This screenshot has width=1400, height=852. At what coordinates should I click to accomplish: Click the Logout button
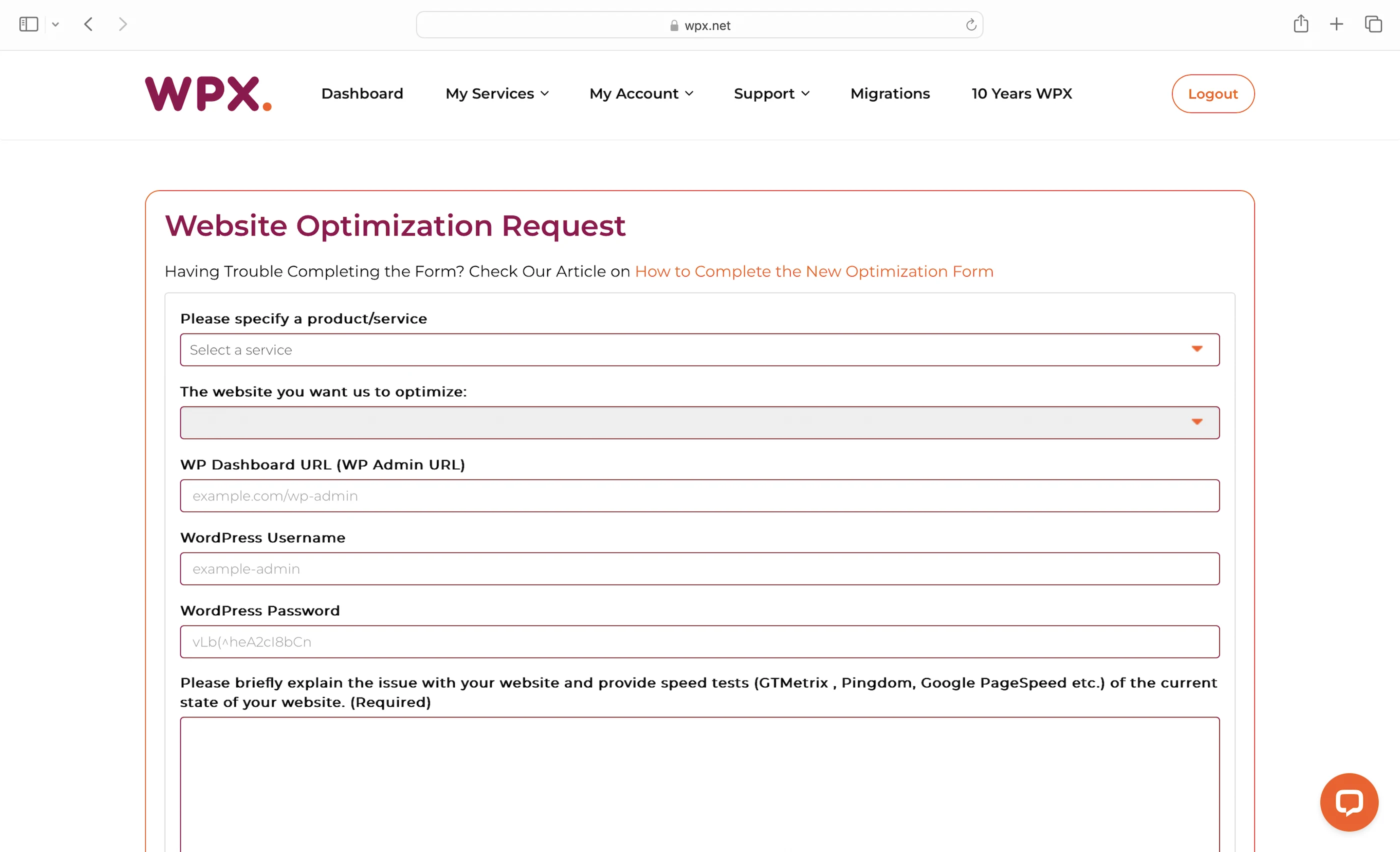tap(1212, 93)
